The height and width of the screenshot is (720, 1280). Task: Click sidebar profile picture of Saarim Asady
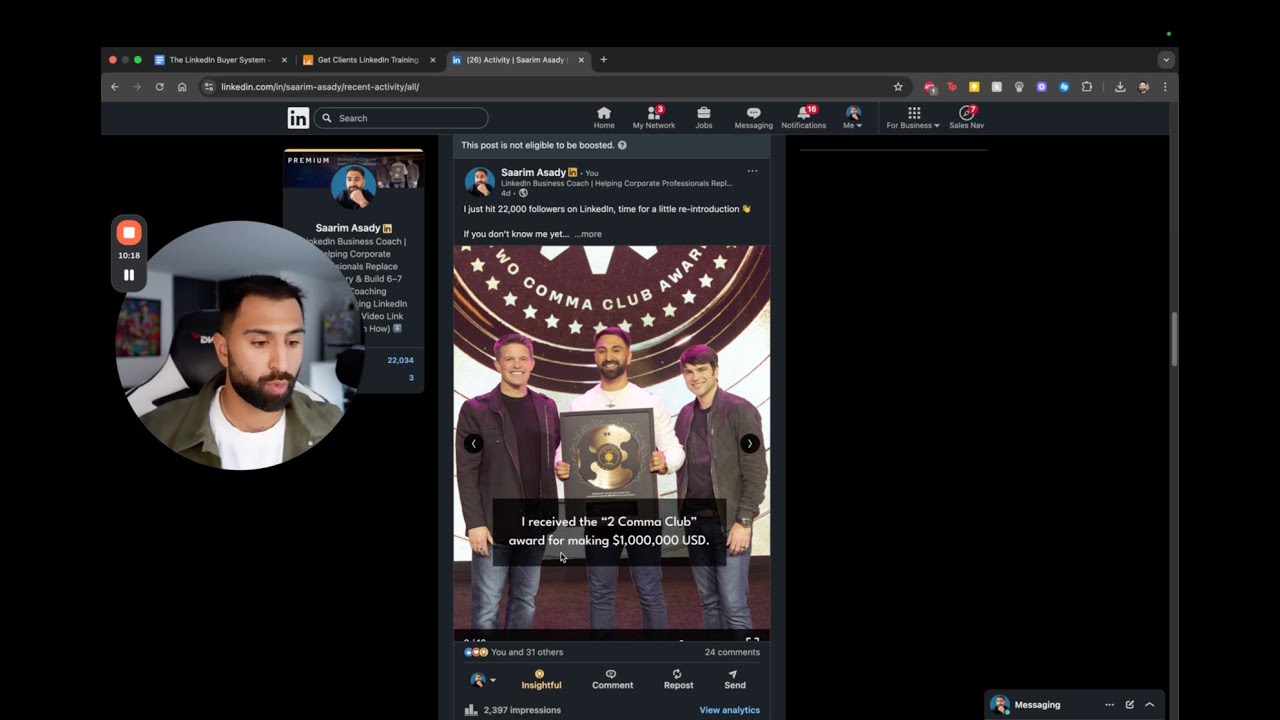353,186
